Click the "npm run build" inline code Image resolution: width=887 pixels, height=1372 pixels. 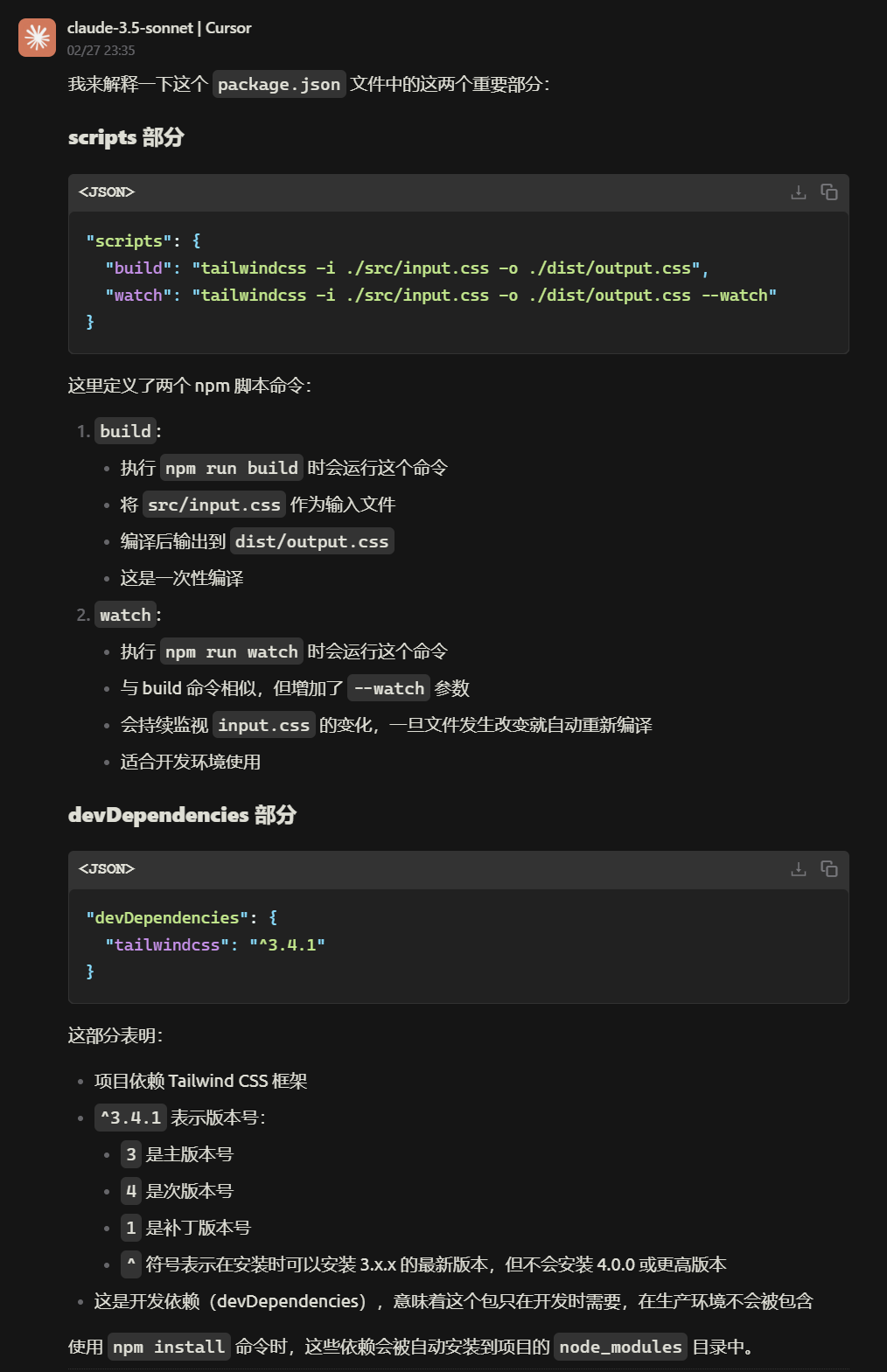[x=231, y=468]
